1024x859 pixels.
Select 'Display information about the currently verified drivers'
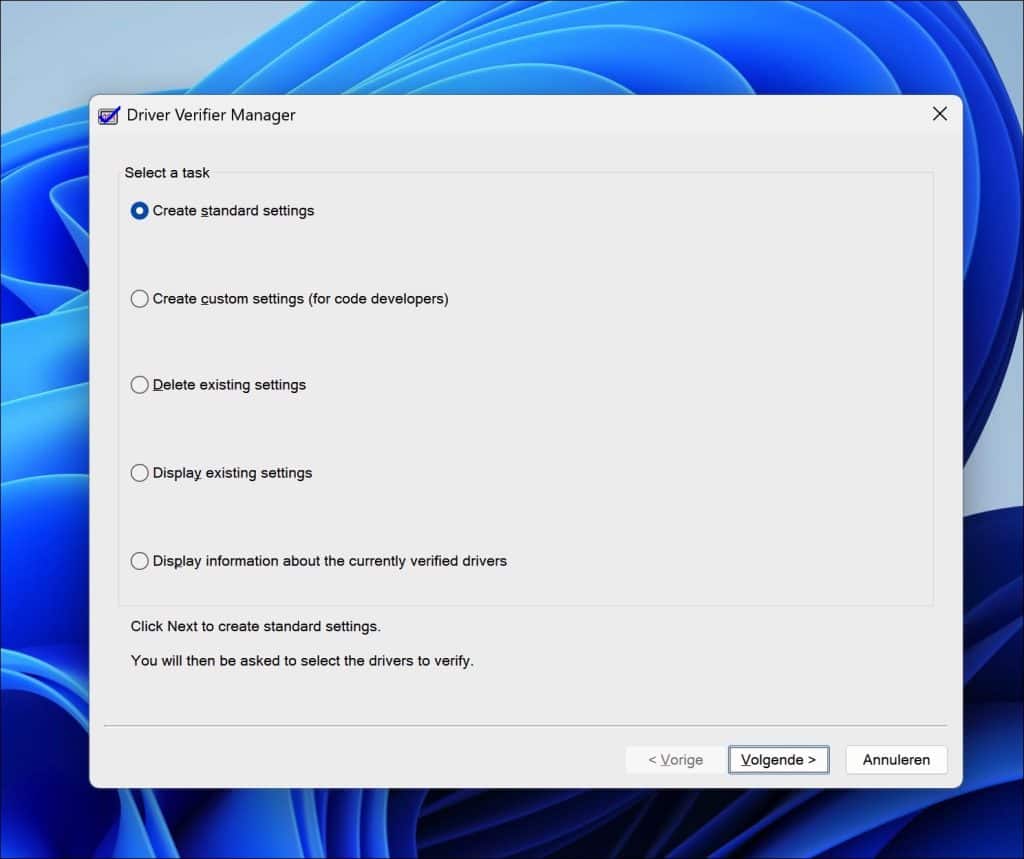[140, 561]
